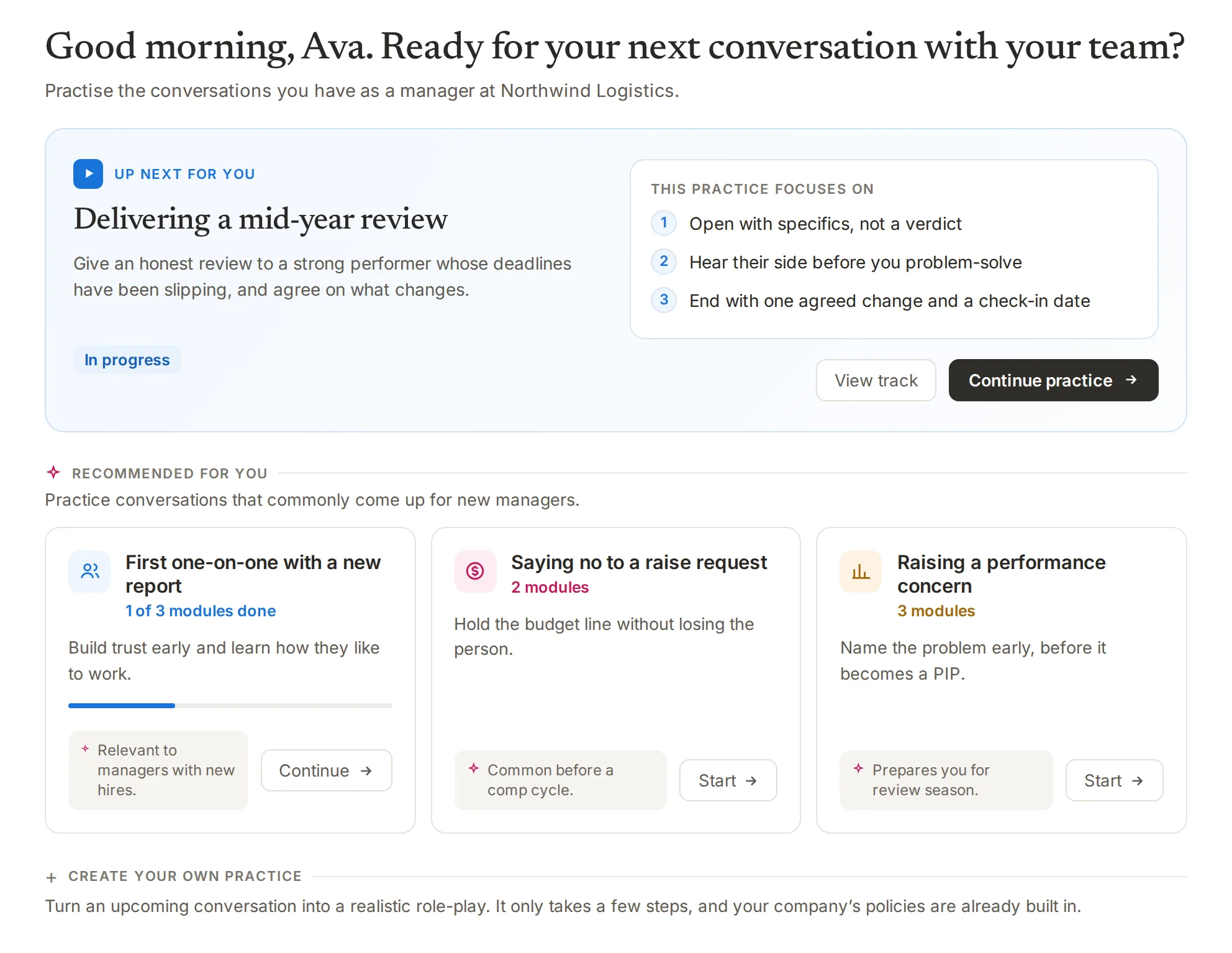Click the 'Saying no to a raise request' title
Viewport: 1232px width, 953px height.
point(639,562)
